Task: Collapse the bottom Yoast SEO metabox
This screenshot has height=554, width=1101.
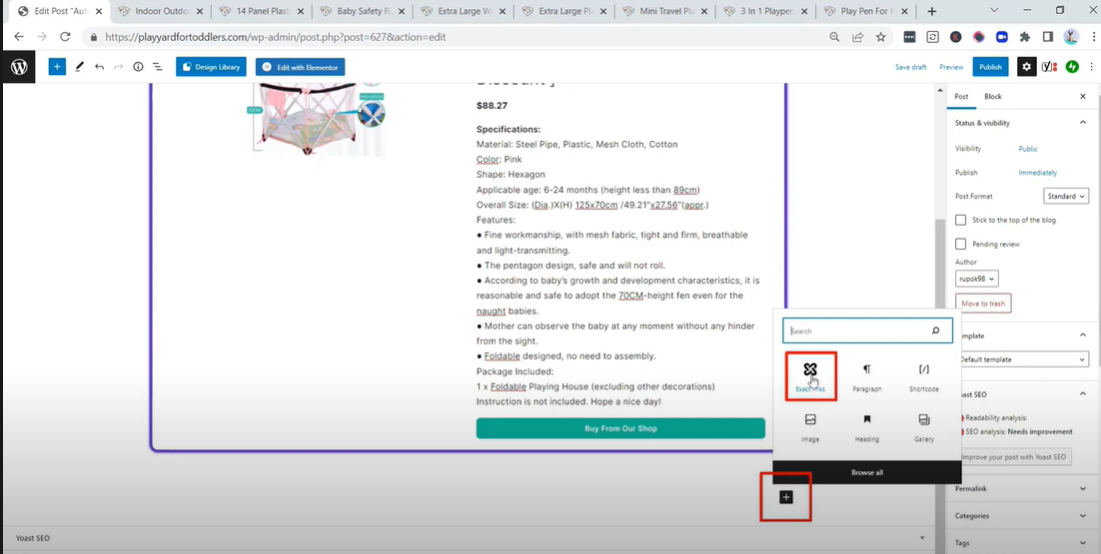Action: (923, 538)
